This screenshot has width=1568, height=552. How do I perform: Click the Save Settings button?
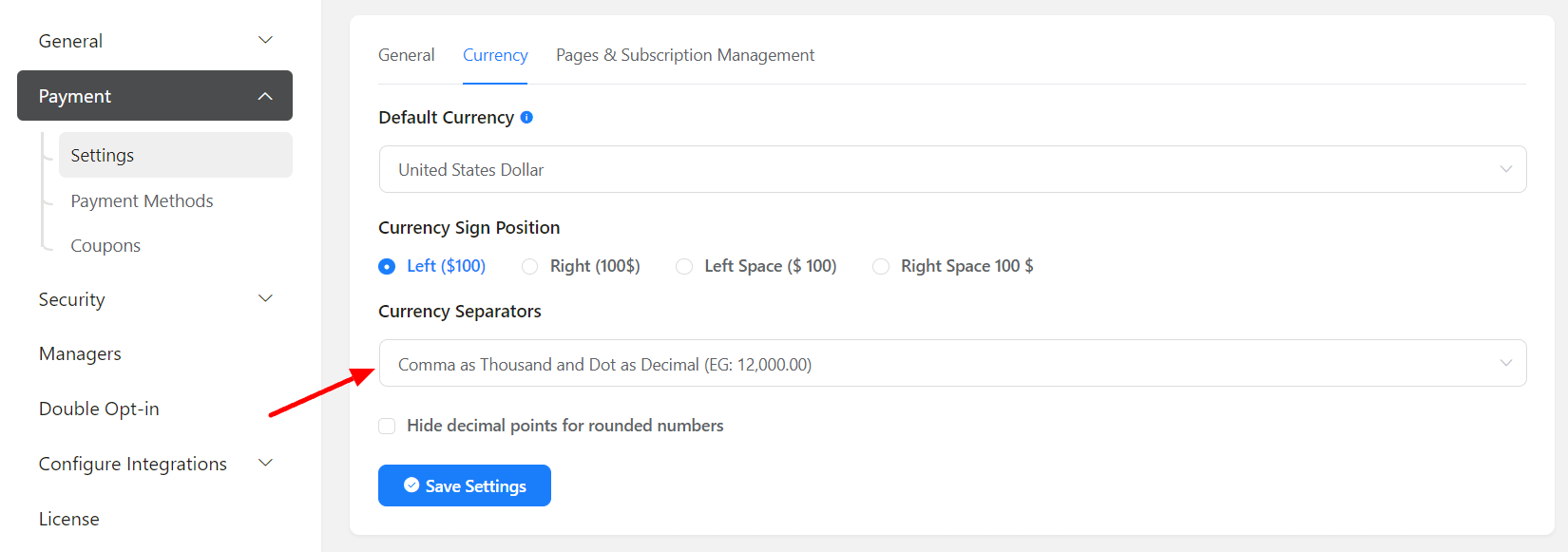coord(465,485)
